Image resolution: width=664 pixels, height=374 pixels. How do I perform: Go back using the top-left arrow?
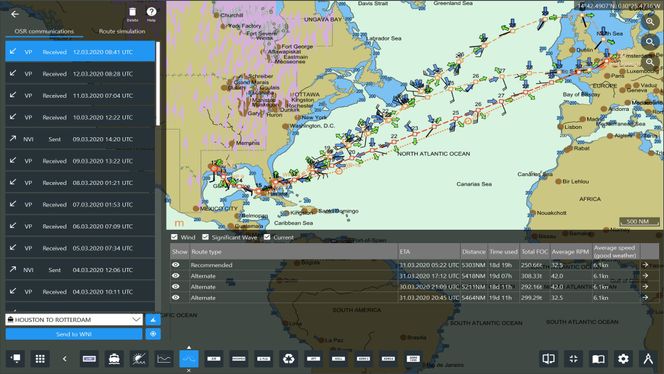click(x=15, y=14)
